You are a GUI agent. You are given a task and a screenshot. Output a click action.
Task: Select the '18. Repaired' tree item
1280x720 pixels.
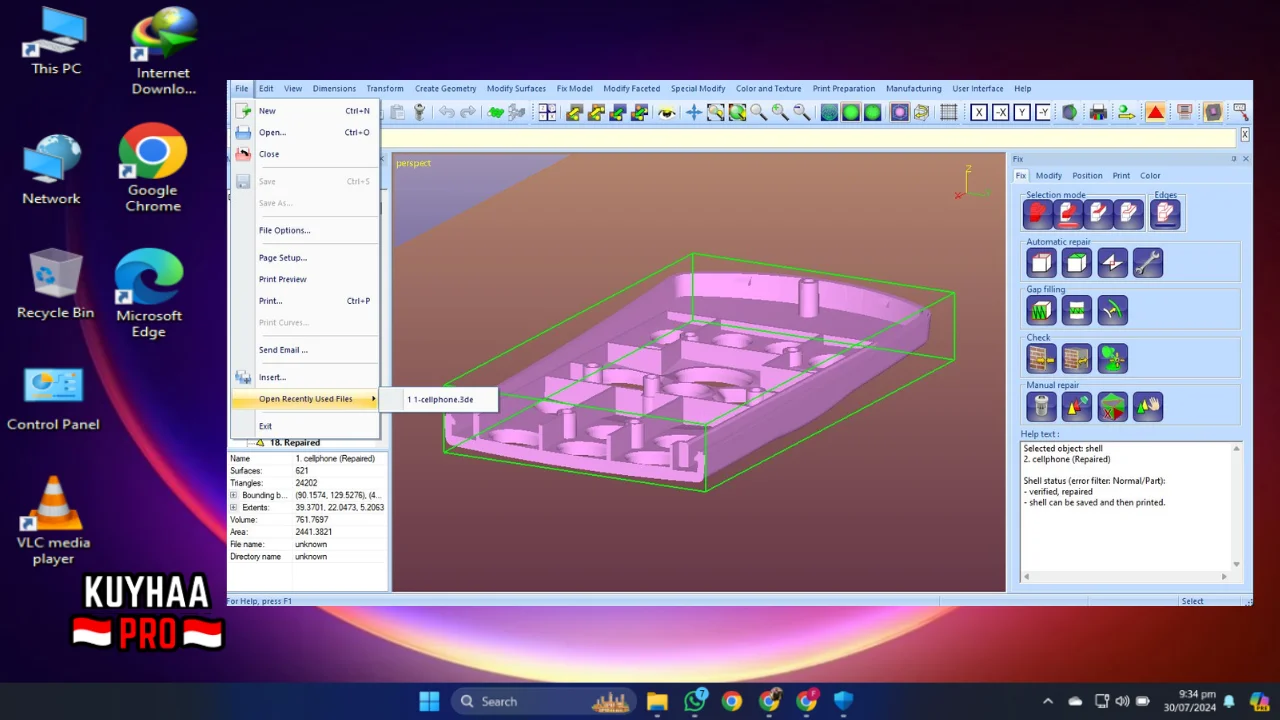tap(294, 442)
